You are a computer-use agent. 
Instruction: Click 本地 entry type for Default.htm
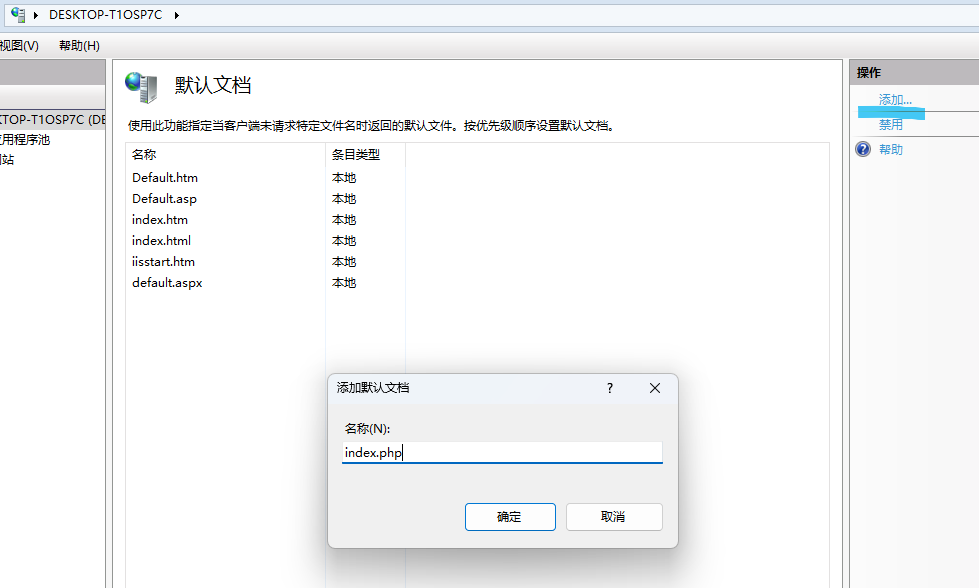(344, 178)
